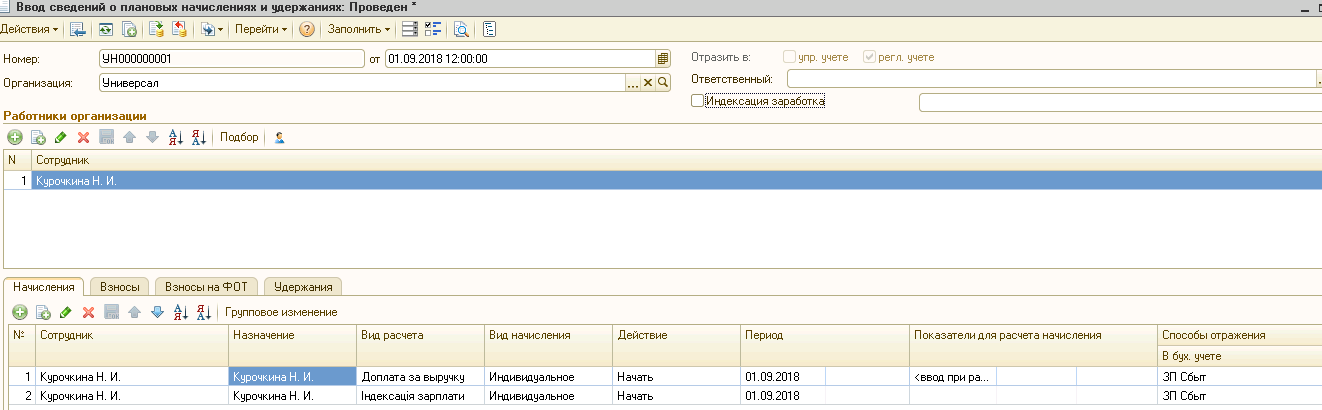Move the accrual row down with blue arrow
Screen dimensions: 1322x410
[x=156, y=312]
